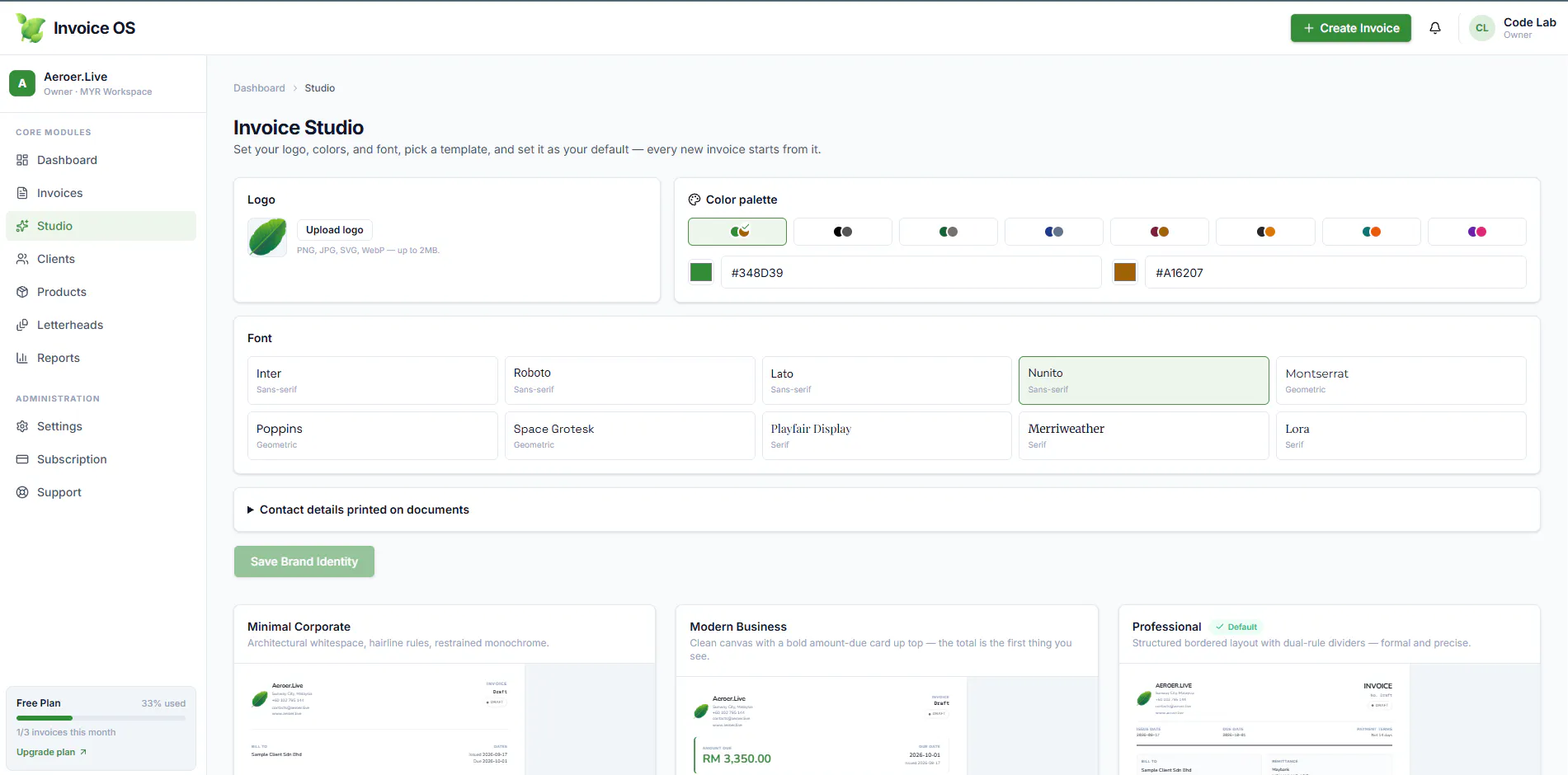Edit the #348D39 hex color field

point(911,272)
